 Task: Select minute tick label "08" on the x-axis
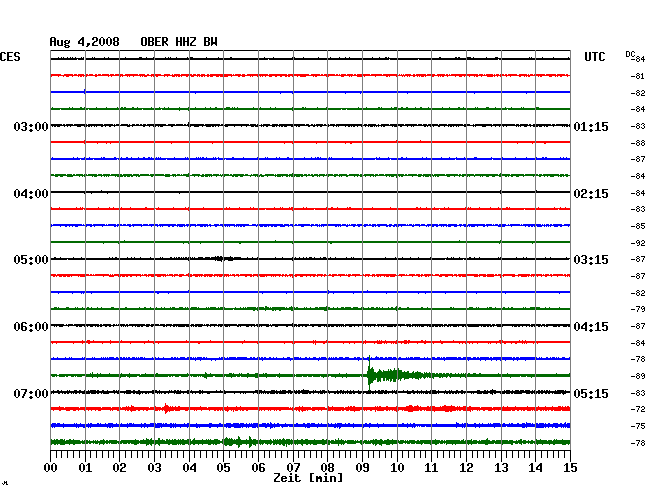tap(327, 468)
